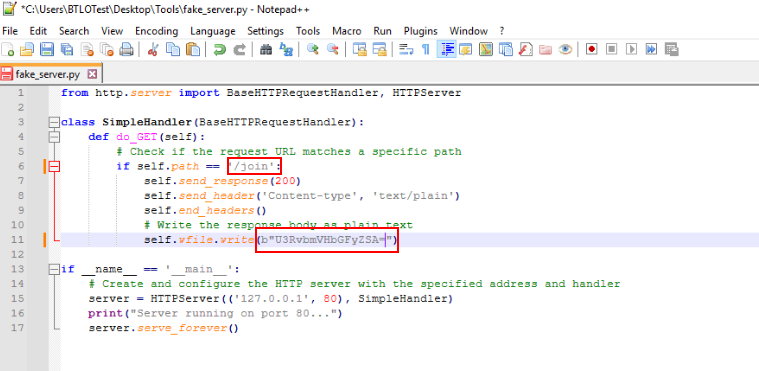
Task: Zoom out using the magnifier minus icon
Action: click(332, 49)
